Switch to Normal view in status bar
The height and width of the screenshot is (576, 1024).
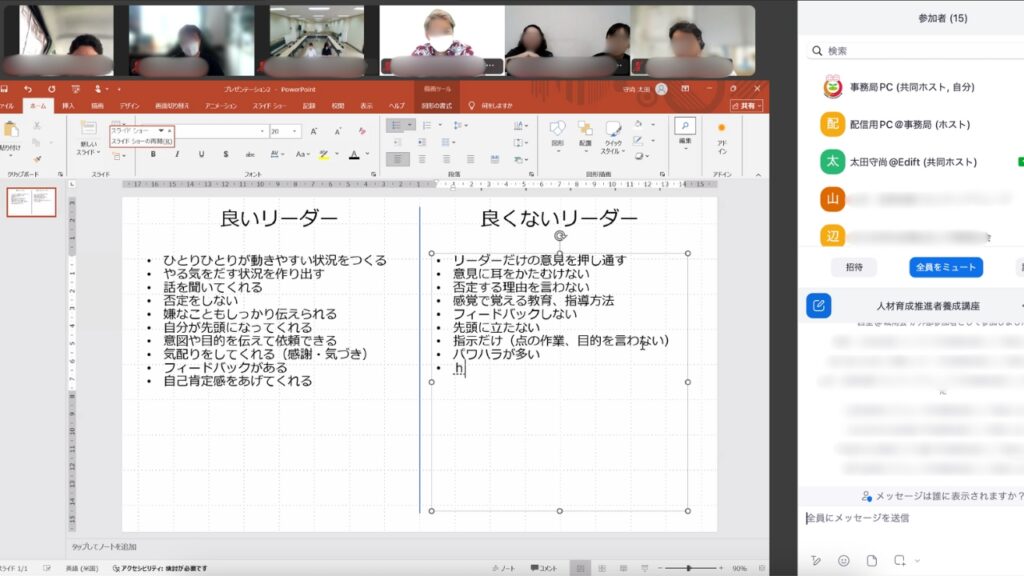click(580, 568)
